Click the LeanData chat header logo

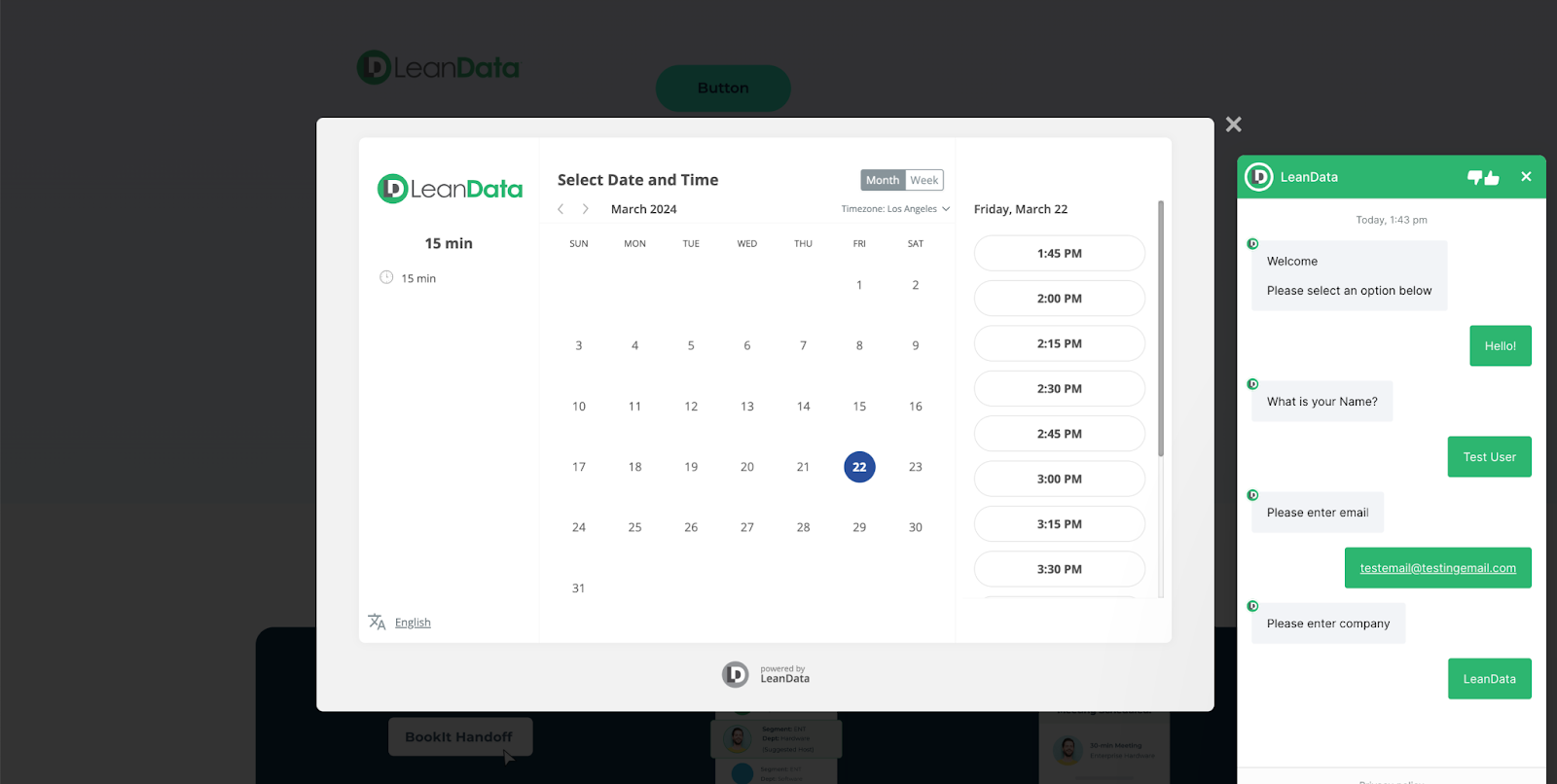click(1259, 177)
